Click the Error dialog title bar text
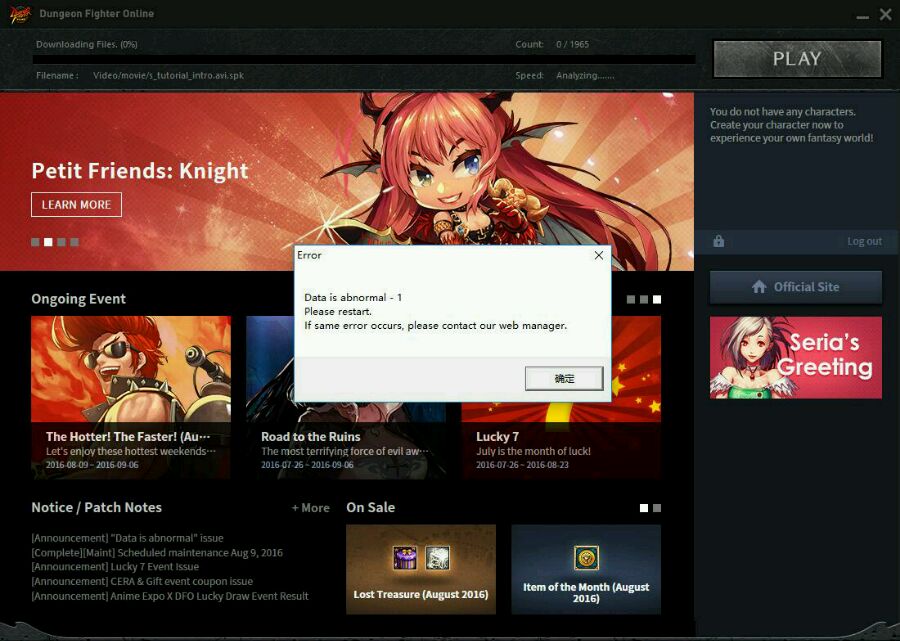The image size is (900, 641). (309, 255)
